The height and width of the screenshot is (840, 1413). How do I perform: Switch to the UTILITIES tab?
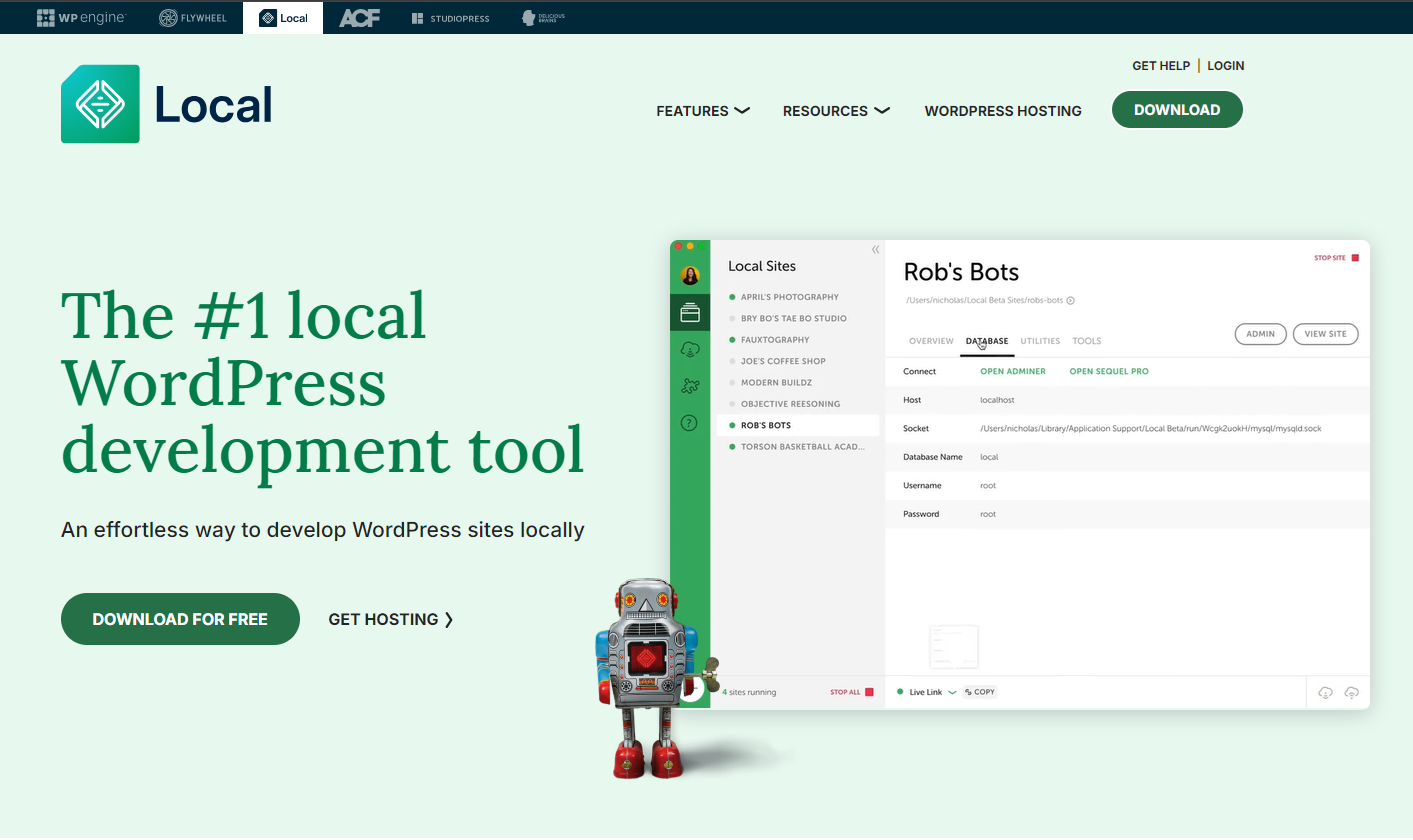[x=1040, y=341]
